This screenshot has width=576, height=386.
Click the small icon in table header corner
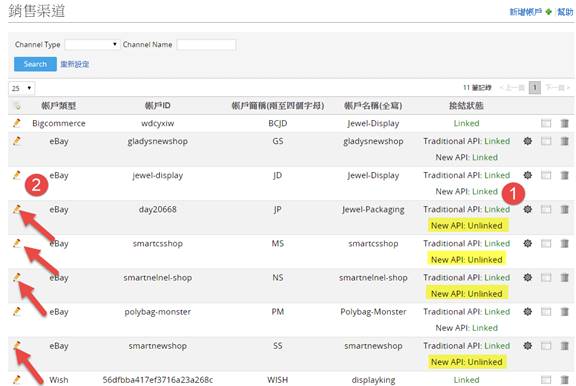(17, 106)
